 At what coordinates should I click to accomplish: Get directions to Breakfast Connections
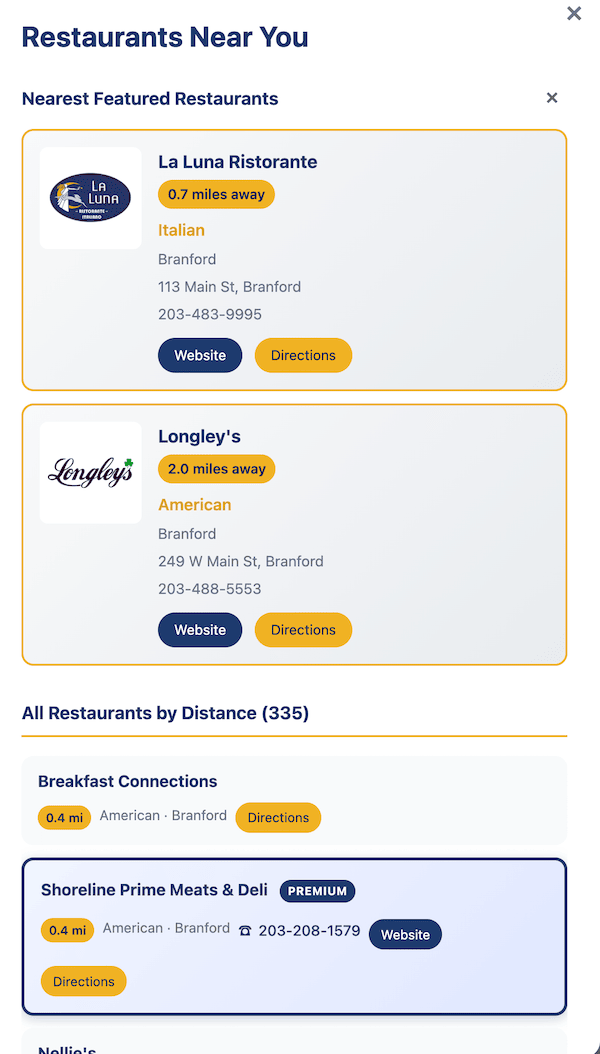[x=278, y=817]
